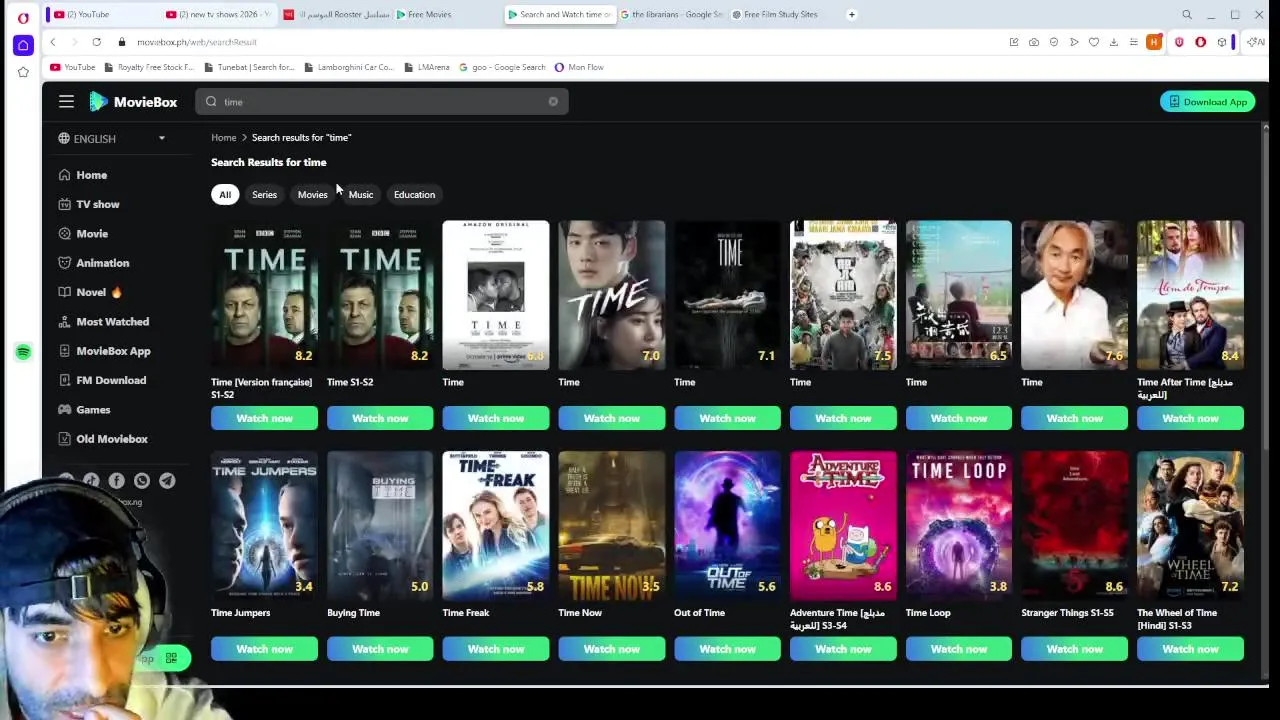Open Adventure Time poster thumbnail

click(x=843, y=526)
